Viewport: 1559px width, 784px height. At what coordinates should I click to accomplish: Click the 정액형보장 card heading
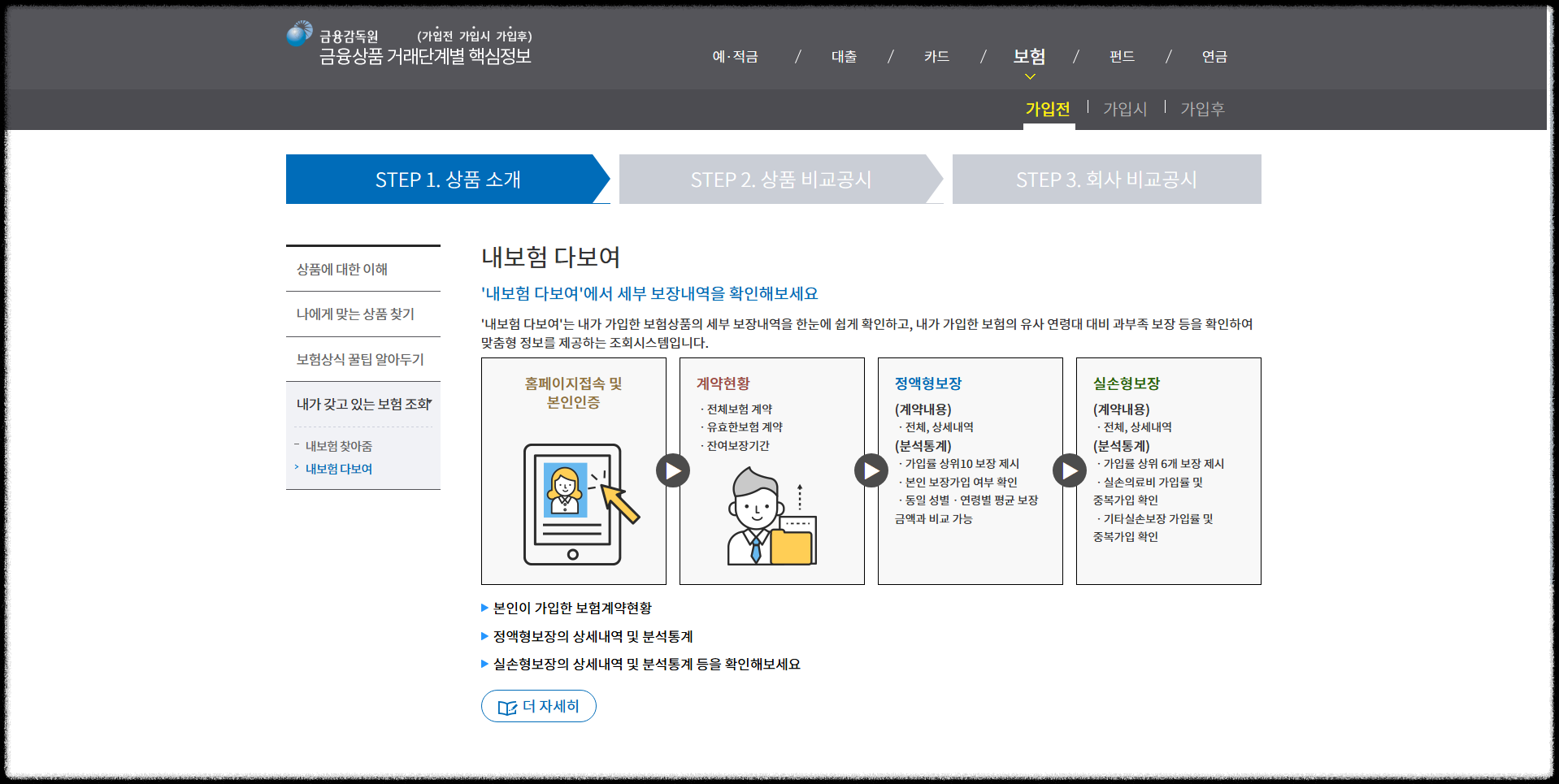pyautogui.click(x=927, y=383)
